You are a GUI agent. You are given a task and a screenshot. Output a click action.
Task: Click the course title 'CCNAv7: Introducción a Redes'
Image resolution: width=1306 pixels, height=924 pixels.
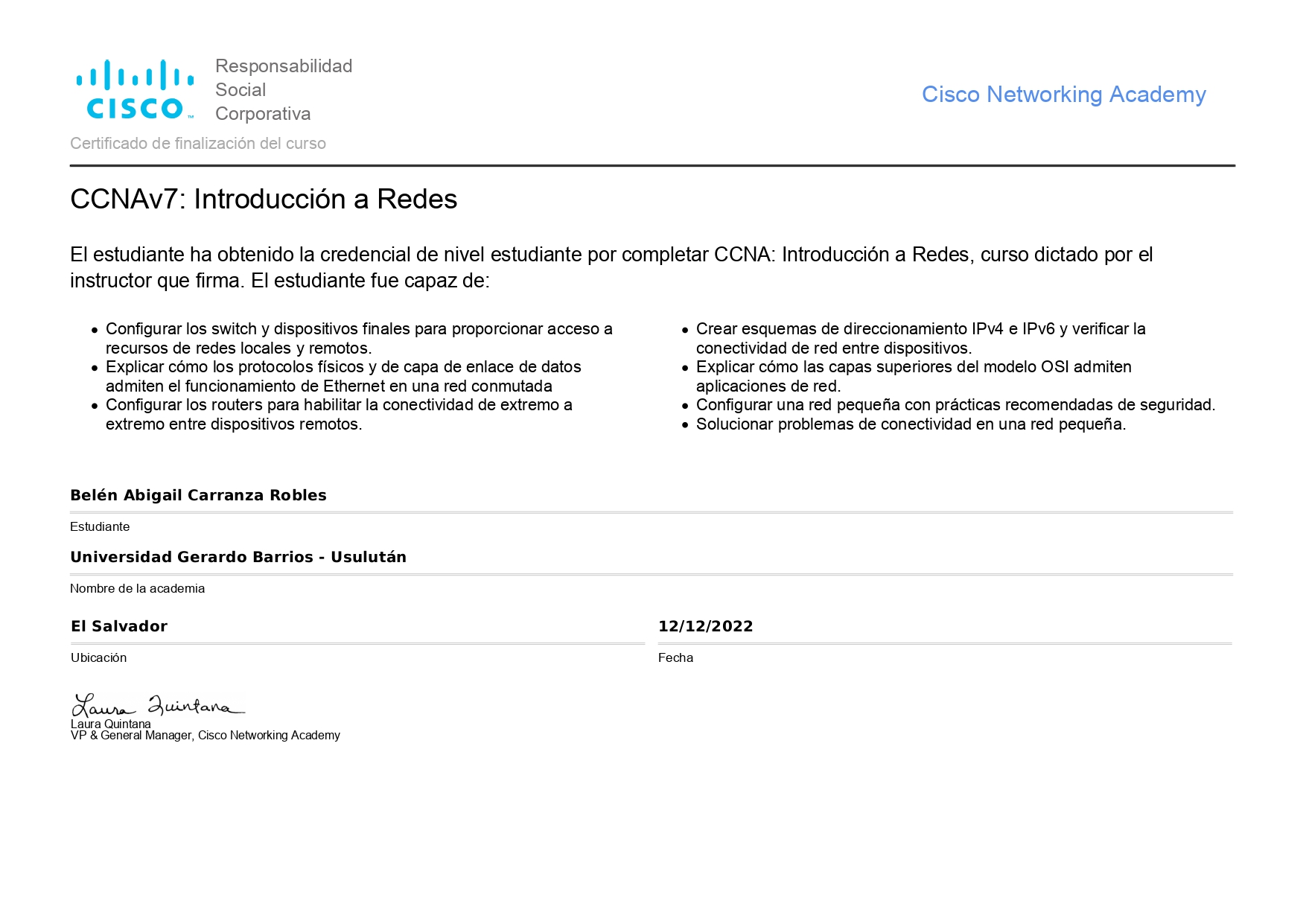pyautogui.click(x=263, y=198)
